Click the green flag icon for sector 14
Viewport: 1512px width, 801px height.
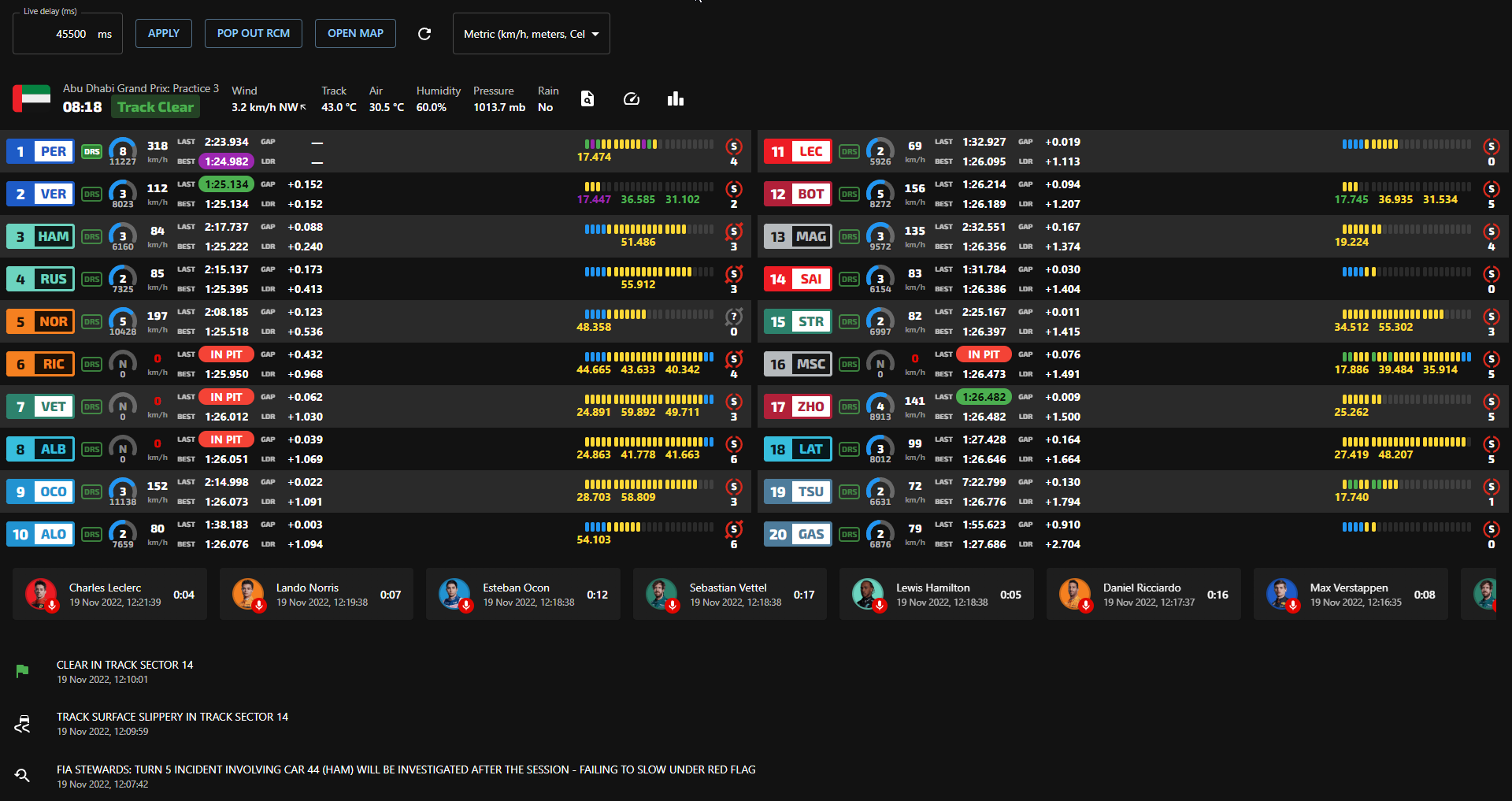[x=22, y=671]
